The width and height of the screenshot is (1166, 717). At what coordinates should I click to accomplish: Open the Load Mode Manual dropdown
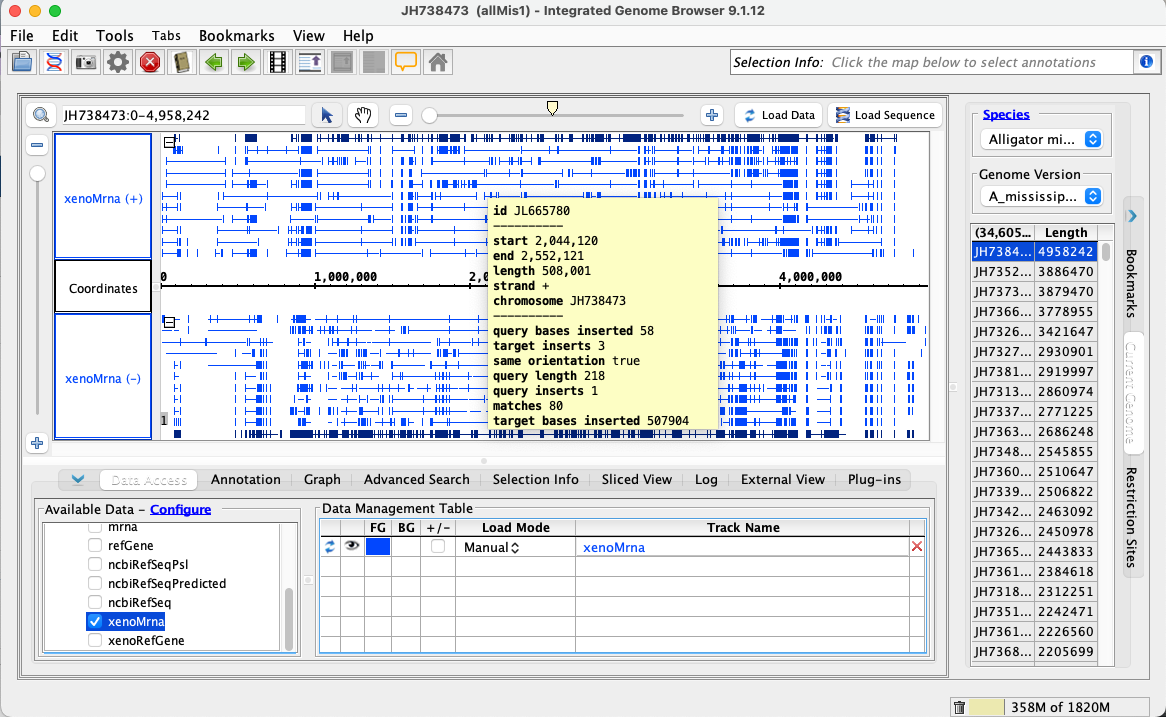click(x=491, y=547)
